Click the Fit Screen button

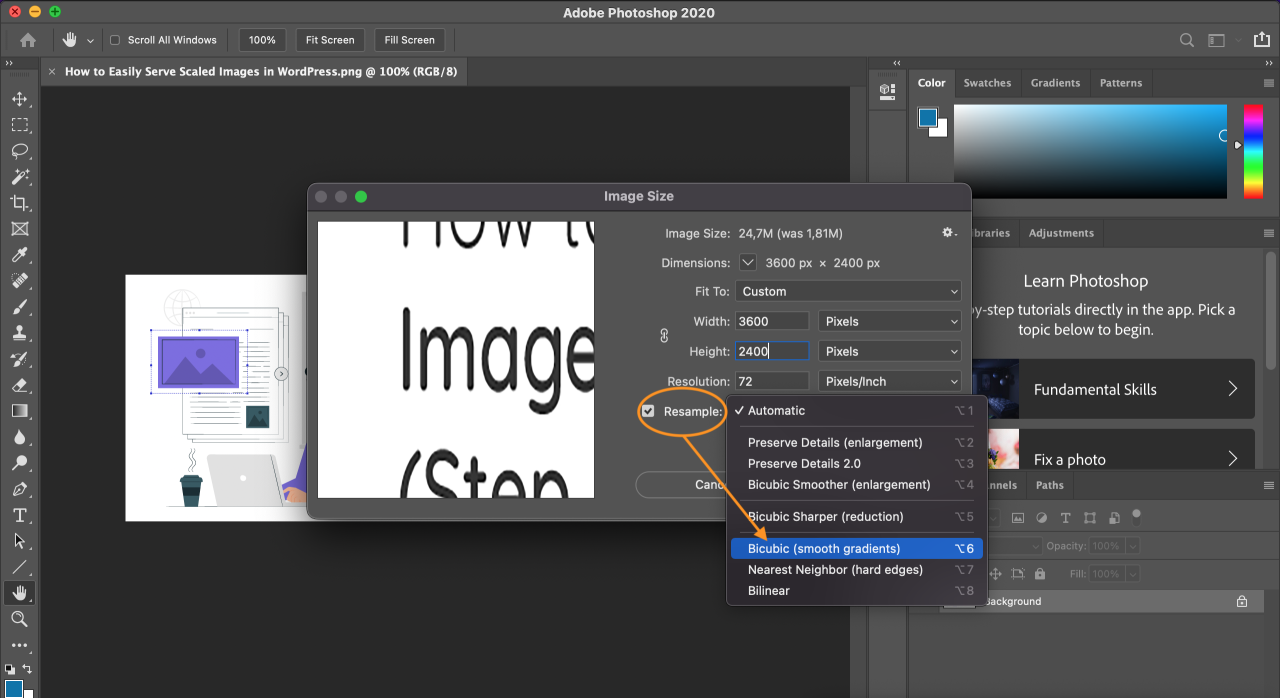[330, 40]
